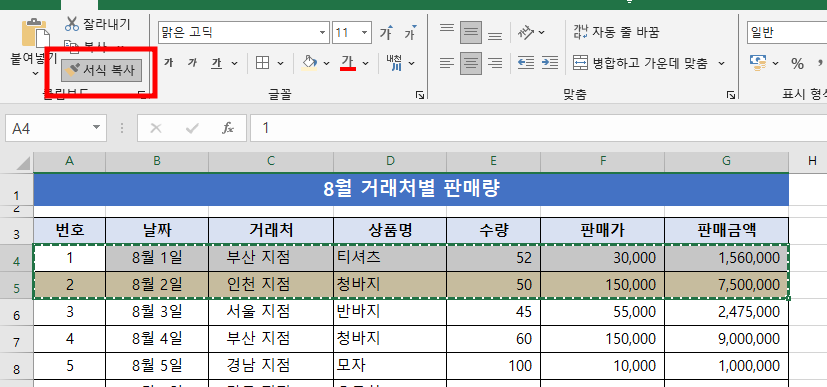The width and height of the screenshot is (827, 387).
Task: Click the Paste (붙여넣기) clipboard icon
Action: [x=35, y=34]
